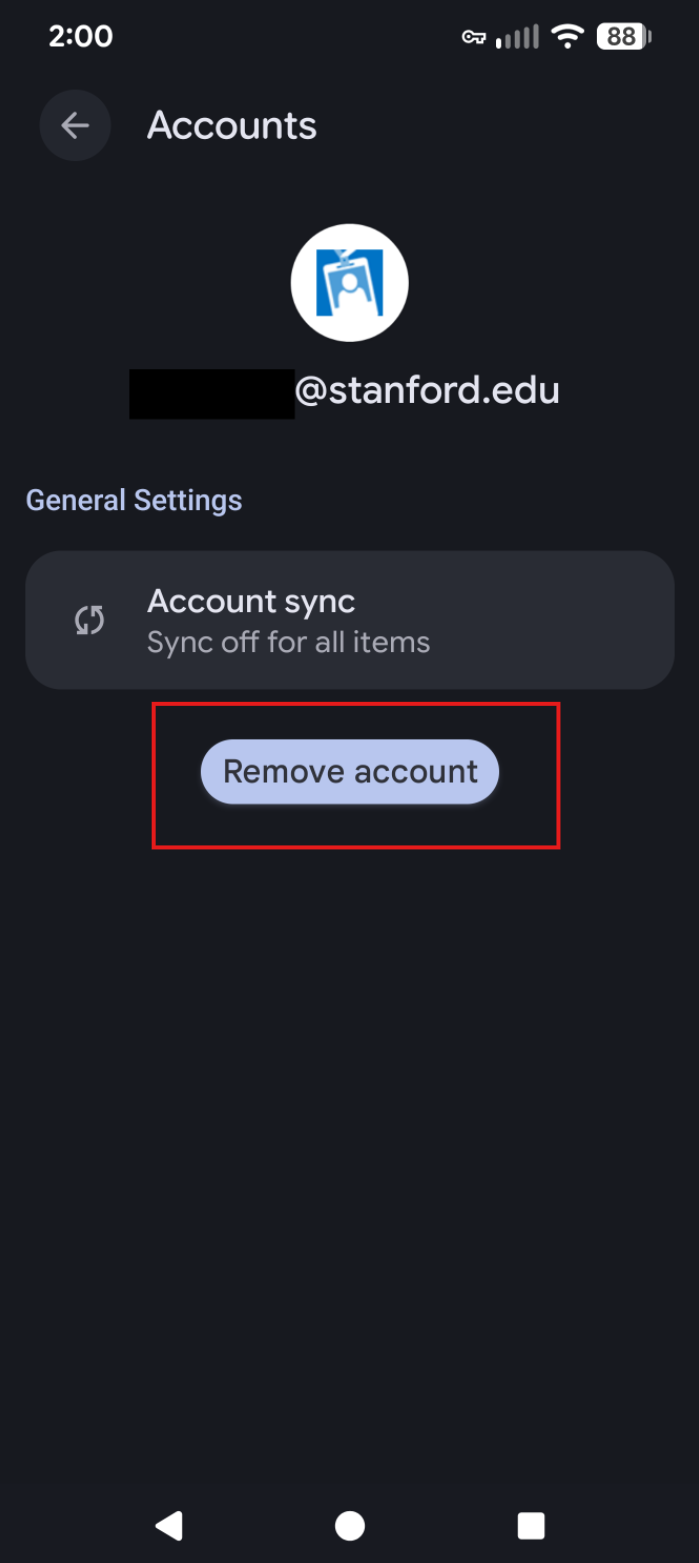Image resolution: width=699 pixels, height=1563 pixels.
Task: Open the Stanford account avatar picture
Action: (x=349, y=282)
